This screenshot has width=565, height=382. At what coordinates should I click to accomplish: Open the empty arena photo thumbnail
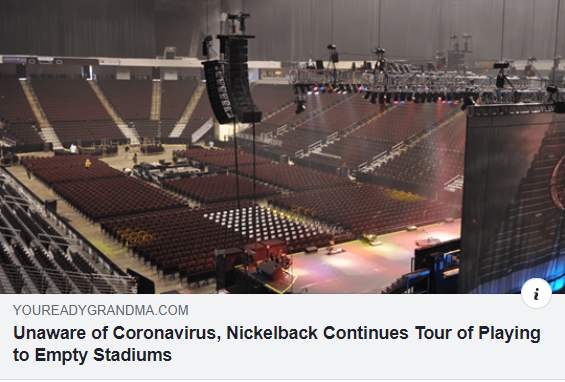click(x=282, y=147)
